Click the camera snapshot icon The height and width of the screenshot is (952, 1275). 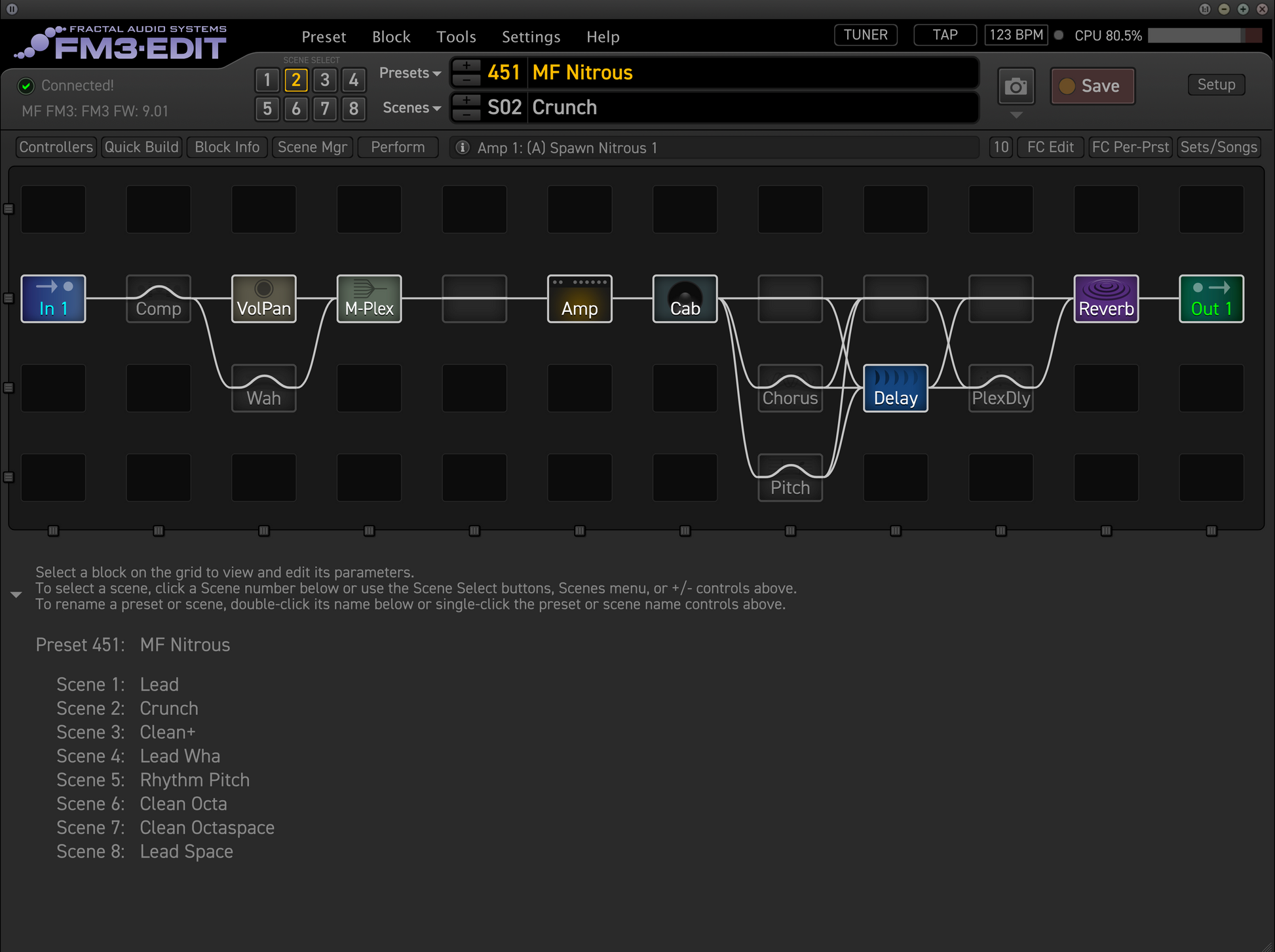[1016, 86]
